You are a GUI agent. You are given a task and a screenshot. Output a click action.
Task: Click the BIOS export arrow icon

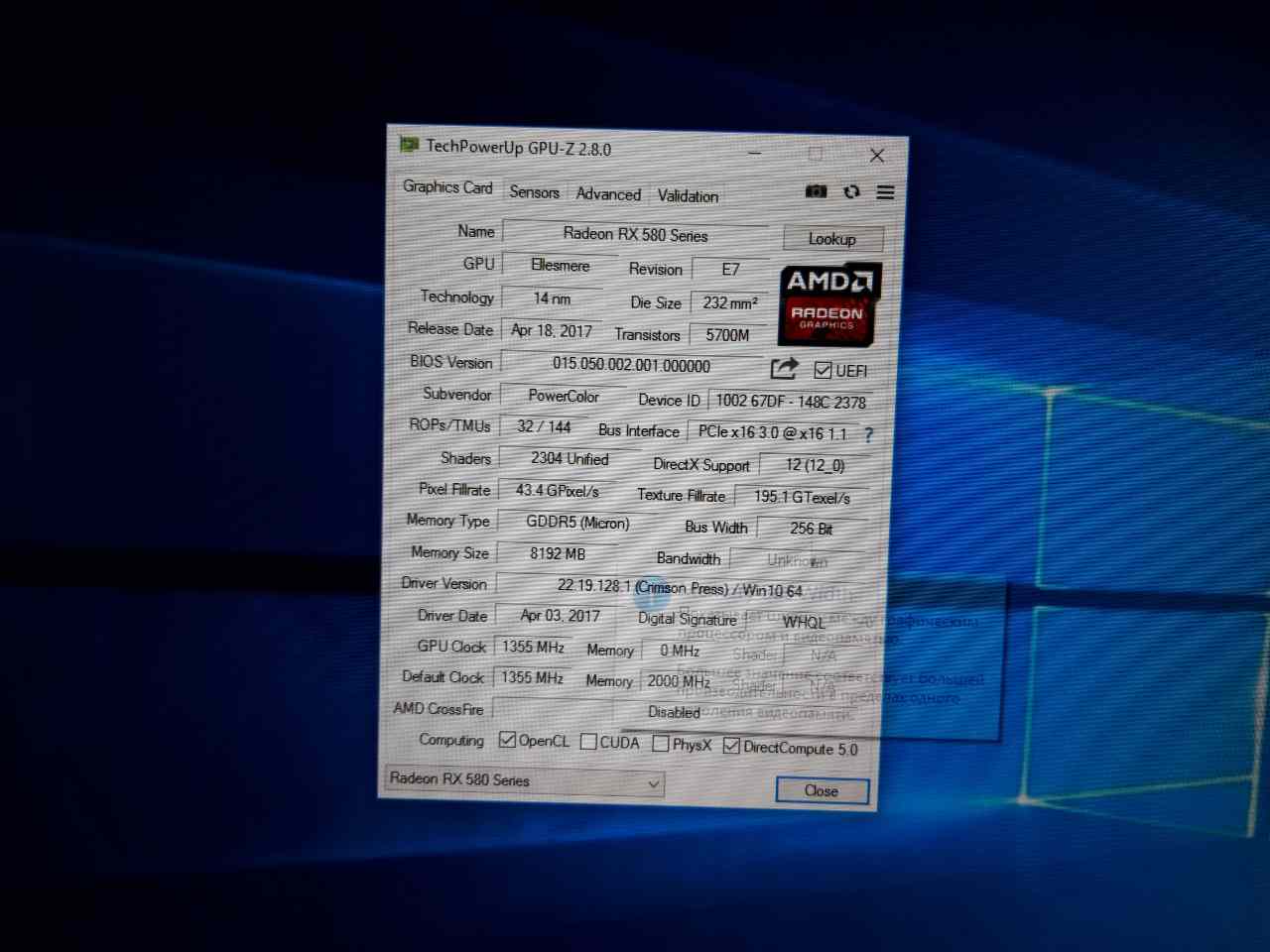click(784, 369)
